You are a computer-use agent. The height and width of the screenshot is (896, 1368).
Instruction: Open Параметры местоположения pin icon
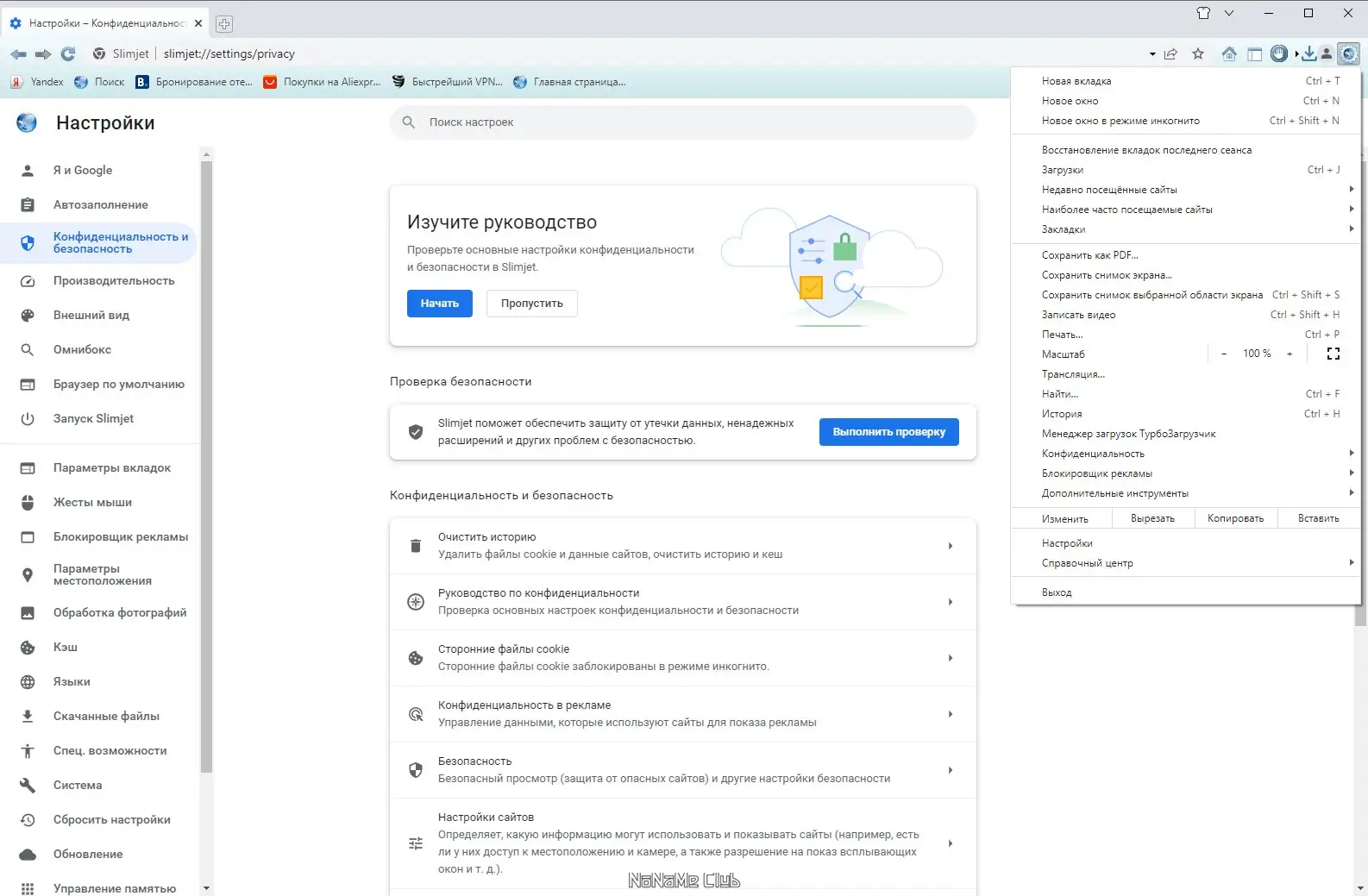pyautogui.click(x=28, y=574)
